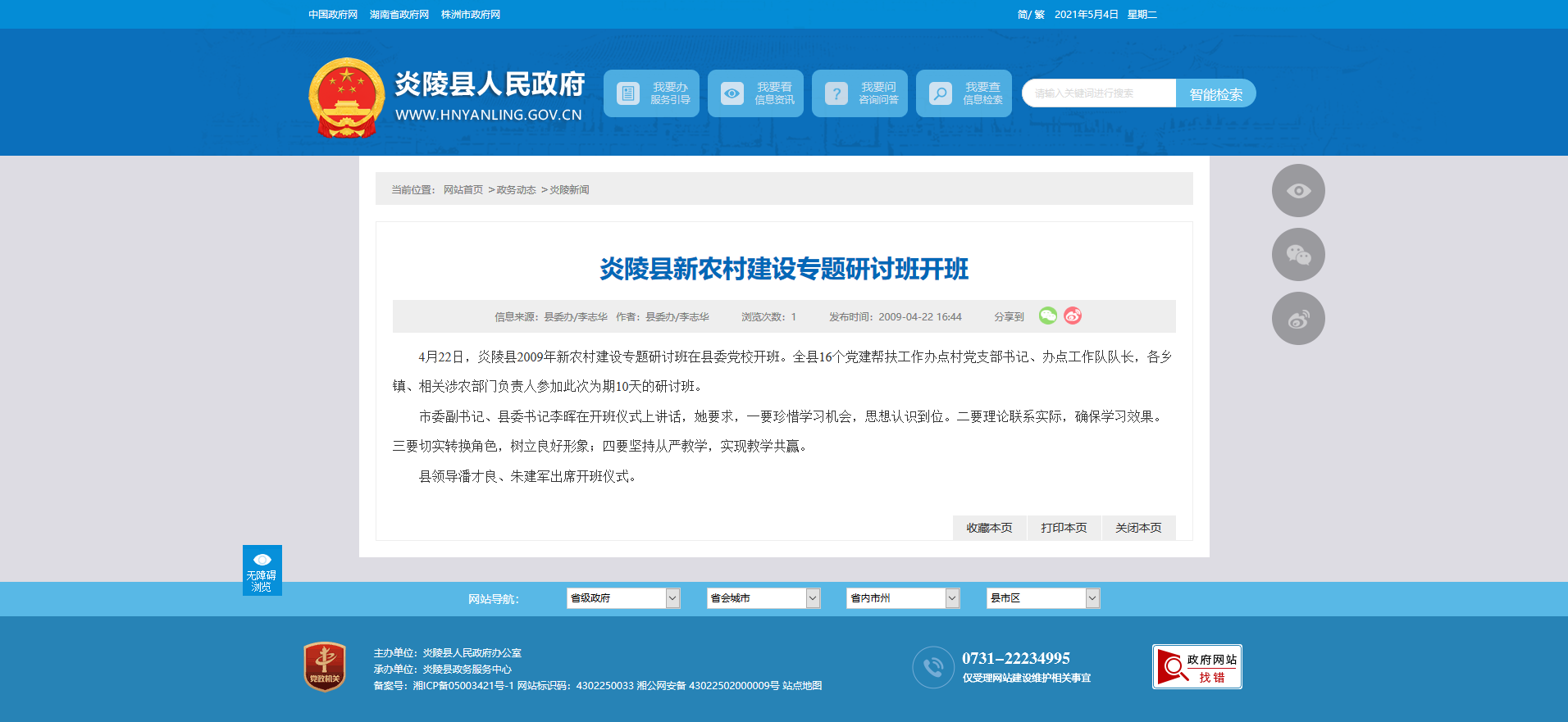
Task: Expand the 省内市州 dropdown
Action: click(x=902, y=598)
